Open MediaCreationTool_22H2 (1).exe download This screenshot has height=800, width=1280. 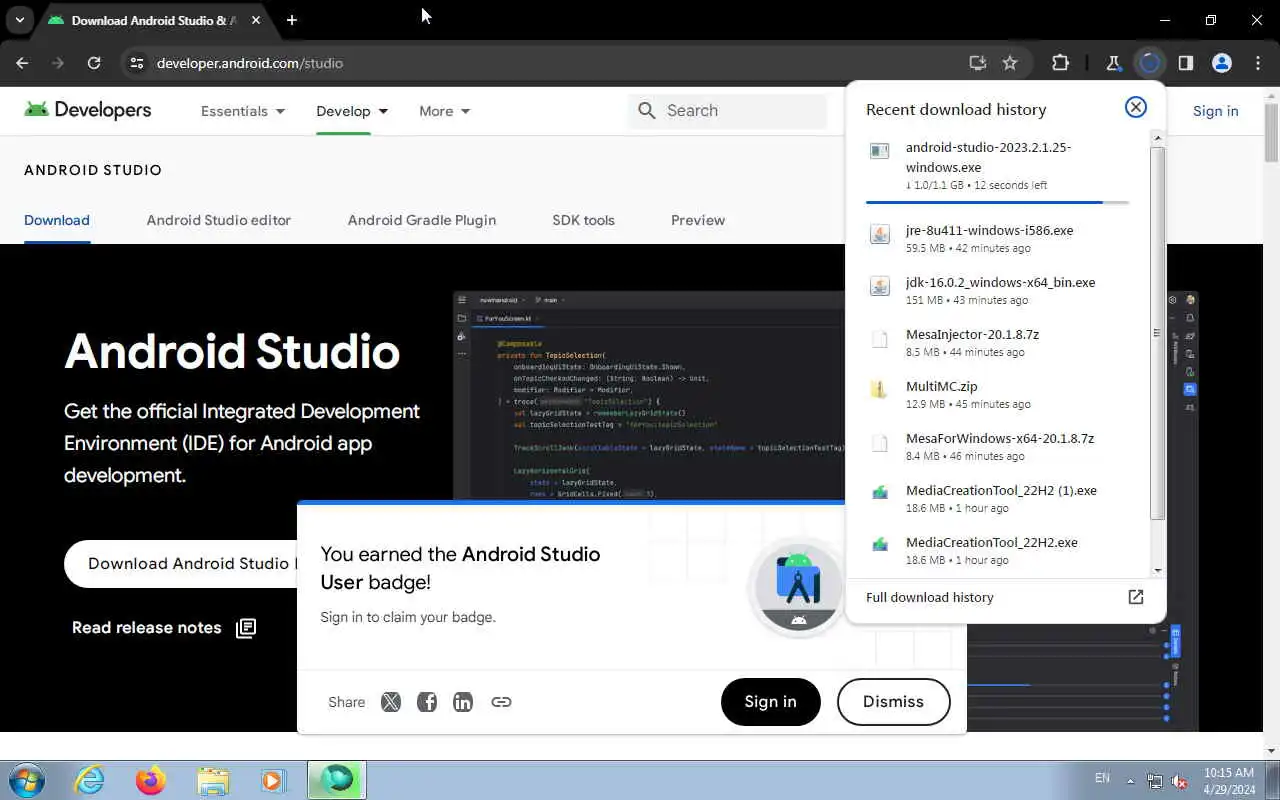pyautogui.click(x=998, y=498)
